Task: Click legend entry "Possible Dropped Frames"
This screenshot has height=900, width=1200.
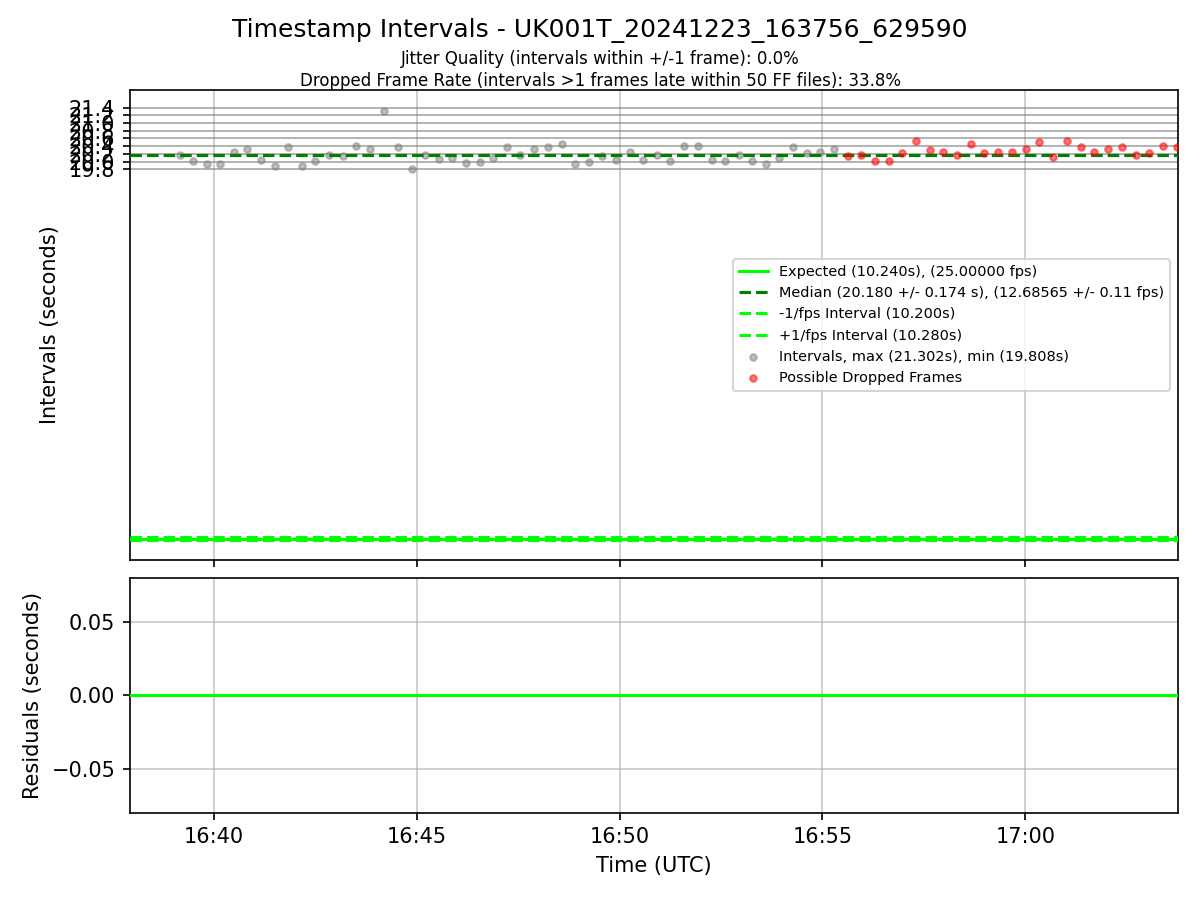Action: coord(870,378)
